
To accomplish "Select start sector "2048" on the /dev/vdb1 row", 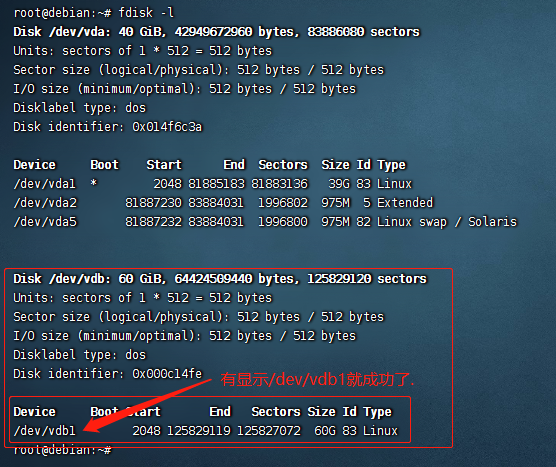I will (146, 430).
